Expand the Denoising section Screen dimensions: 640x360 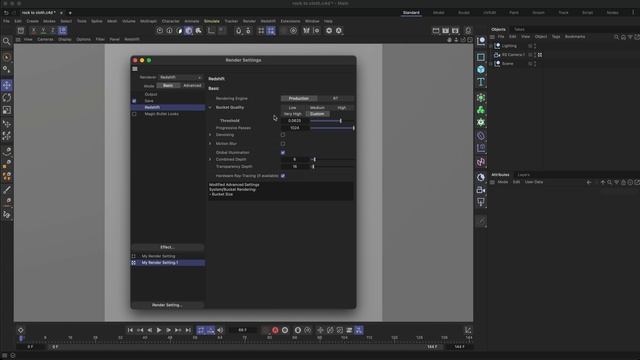coord(210,135)
